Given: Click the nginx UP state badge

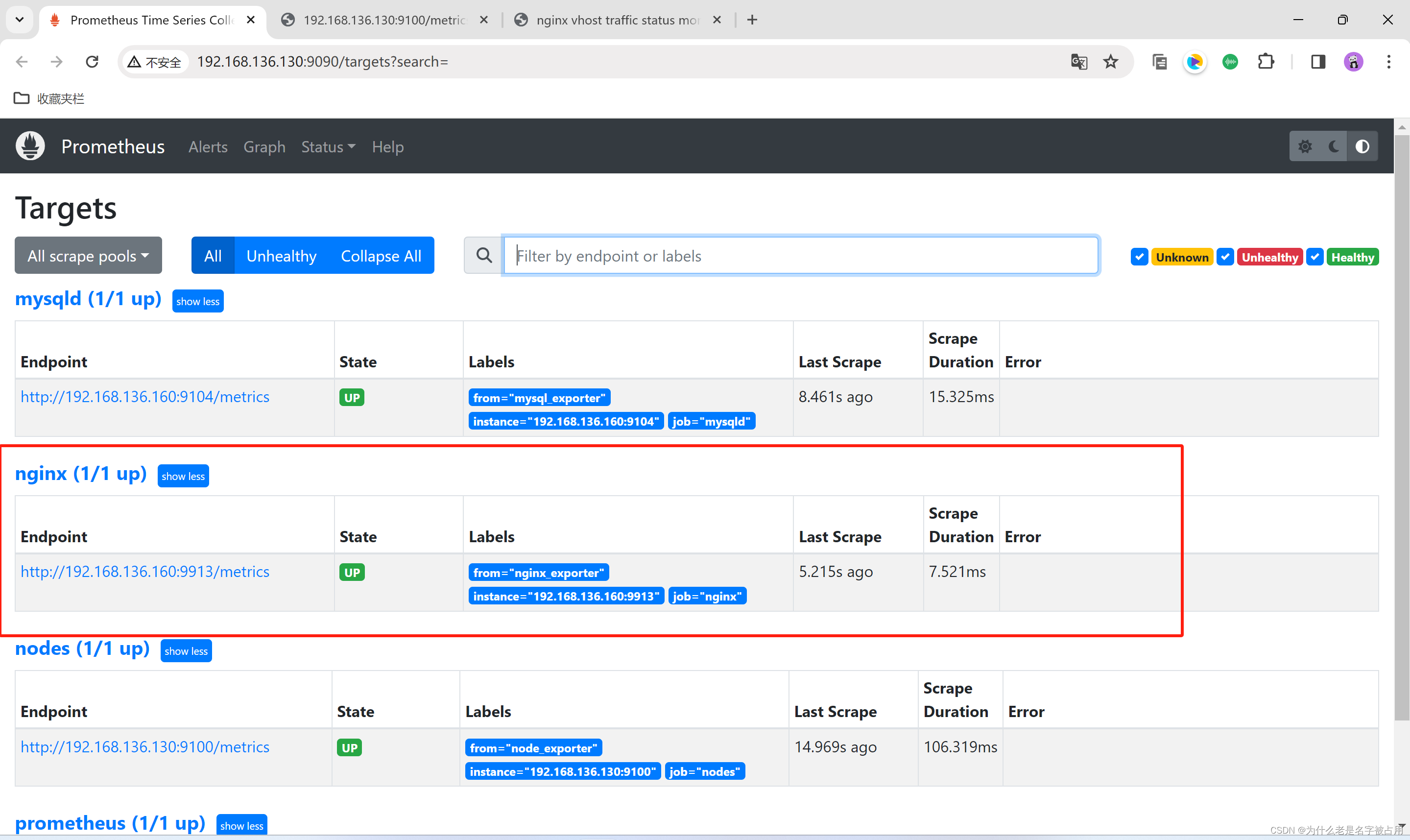Looking at the screenshot, I should point(352,572).
